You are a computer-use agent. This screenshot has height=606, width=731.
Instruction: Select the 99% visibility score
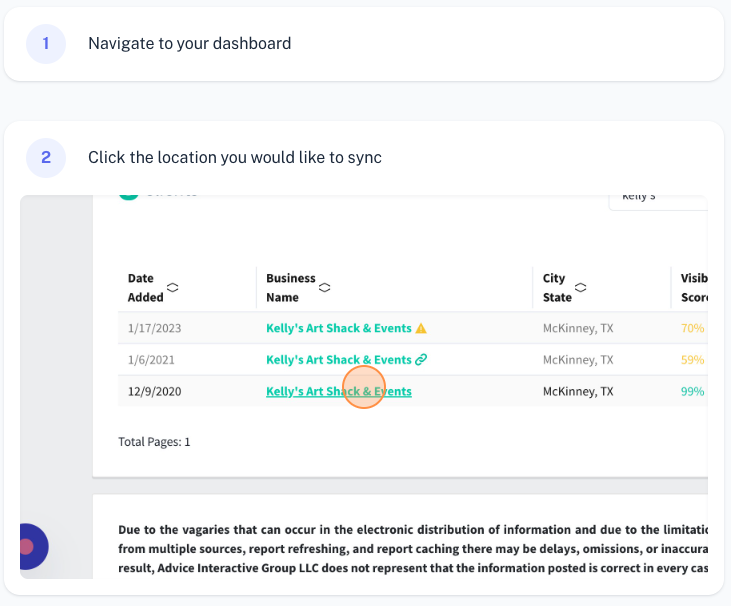692,392
